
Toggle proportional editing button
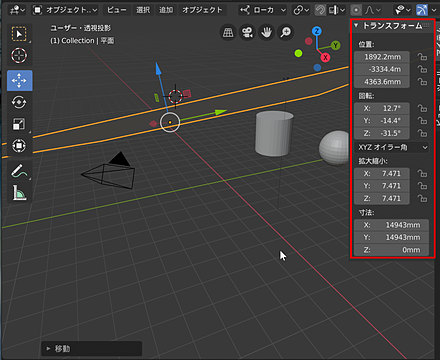(x=356, y=10)
